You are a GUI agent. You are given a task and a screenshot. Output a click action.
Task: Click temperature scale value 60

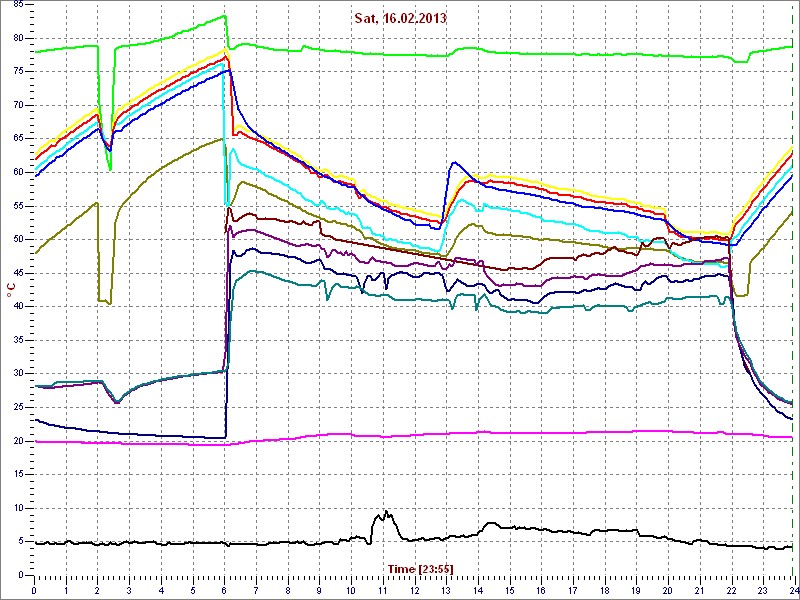(x=18, y=172)
